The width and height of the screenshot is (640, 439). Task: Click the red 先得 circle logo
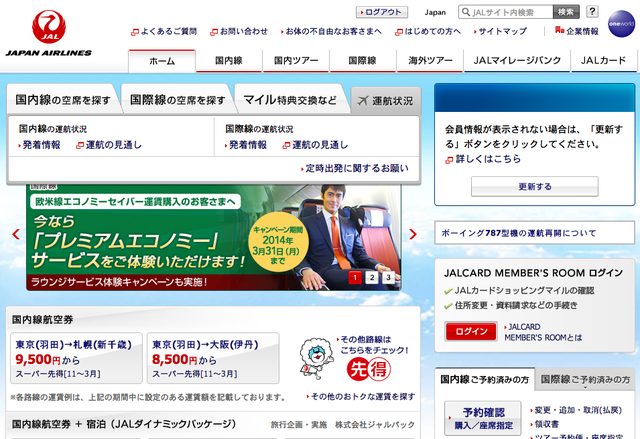coord(369,369)
